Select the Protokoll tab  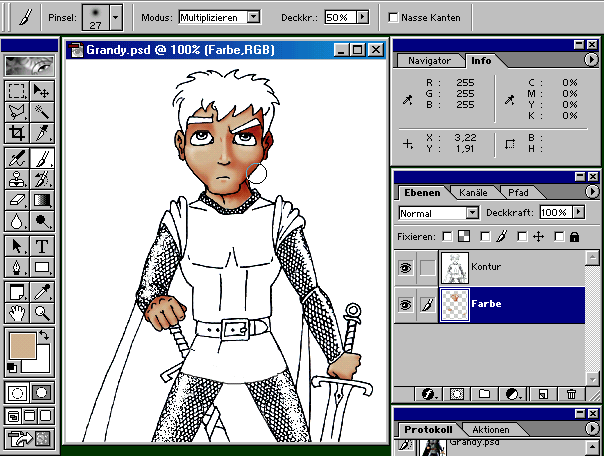[x=428, y=430]
